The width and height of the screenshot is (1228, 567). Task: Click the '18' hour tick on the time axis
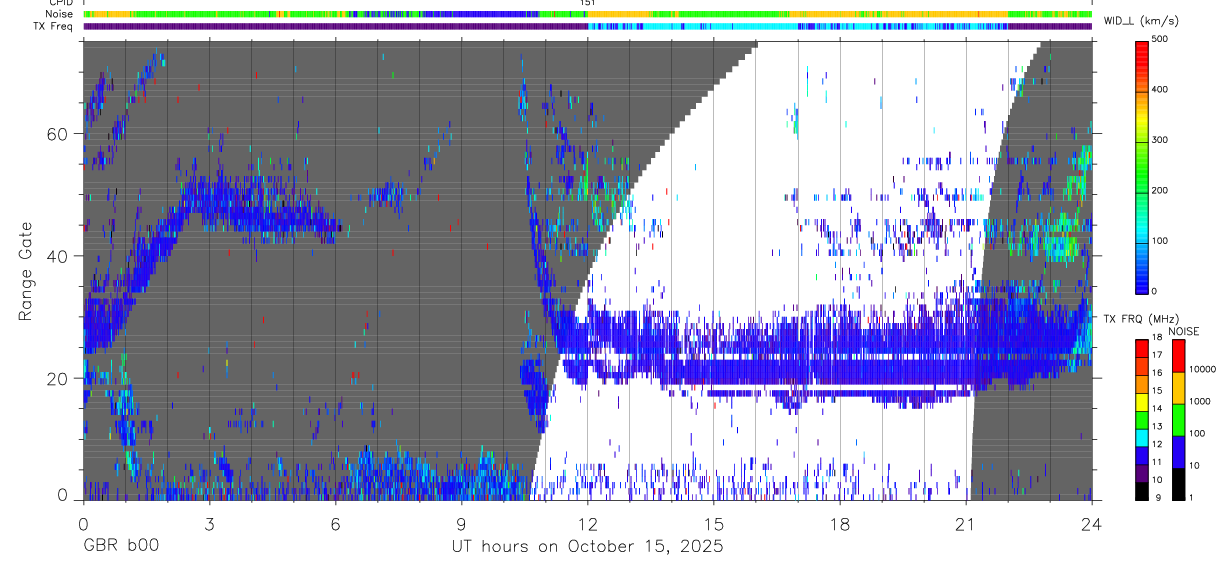pyautogui.click(x=840, y=523)
